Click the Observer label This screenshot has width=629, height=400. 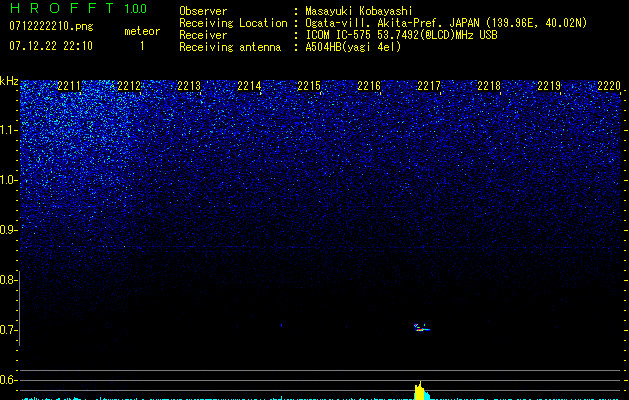coord(203,11)
